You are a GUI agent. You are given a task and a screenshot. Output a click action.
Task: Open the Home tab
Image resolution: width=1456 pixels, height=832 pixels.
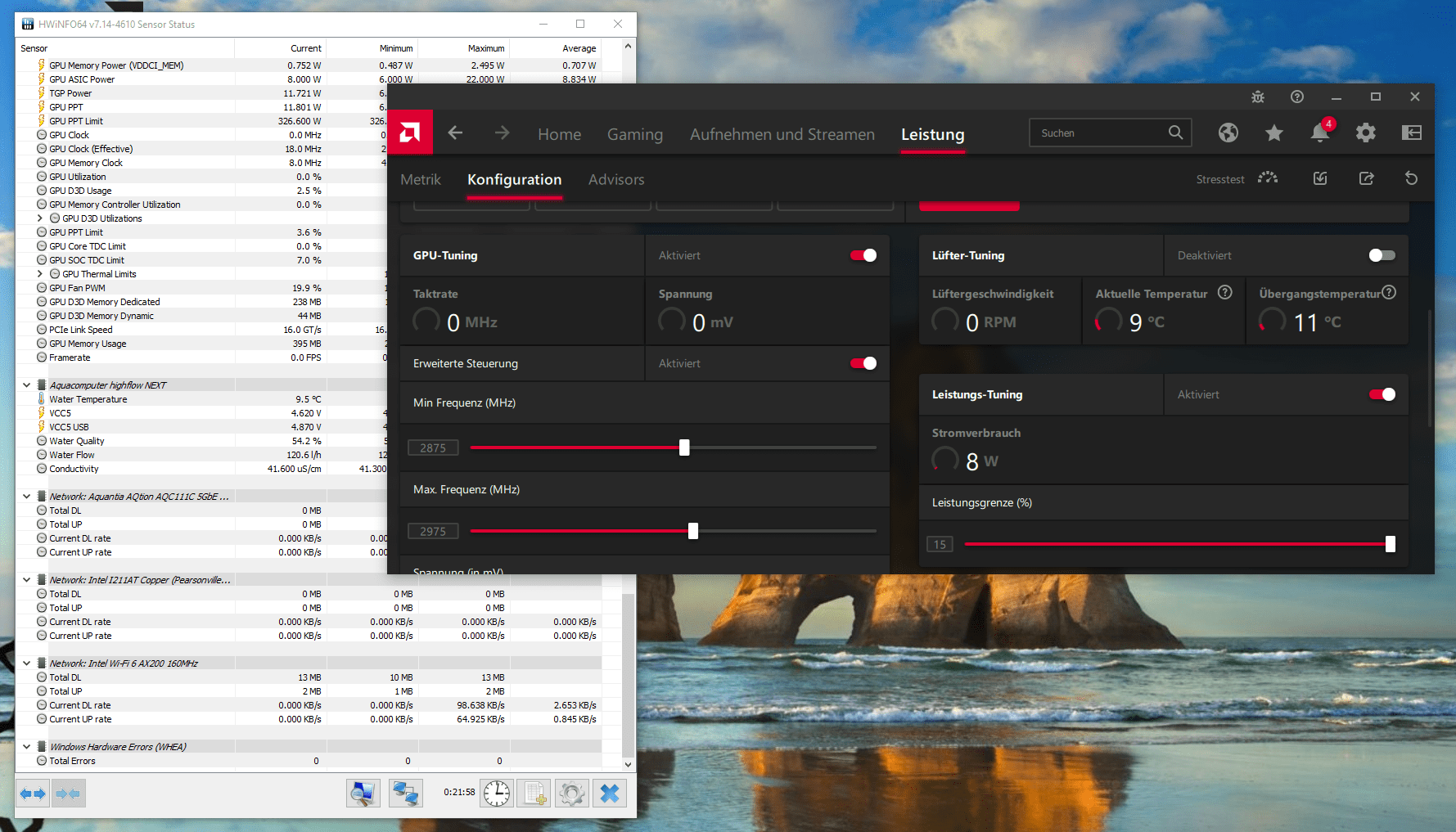pos(560,134)
